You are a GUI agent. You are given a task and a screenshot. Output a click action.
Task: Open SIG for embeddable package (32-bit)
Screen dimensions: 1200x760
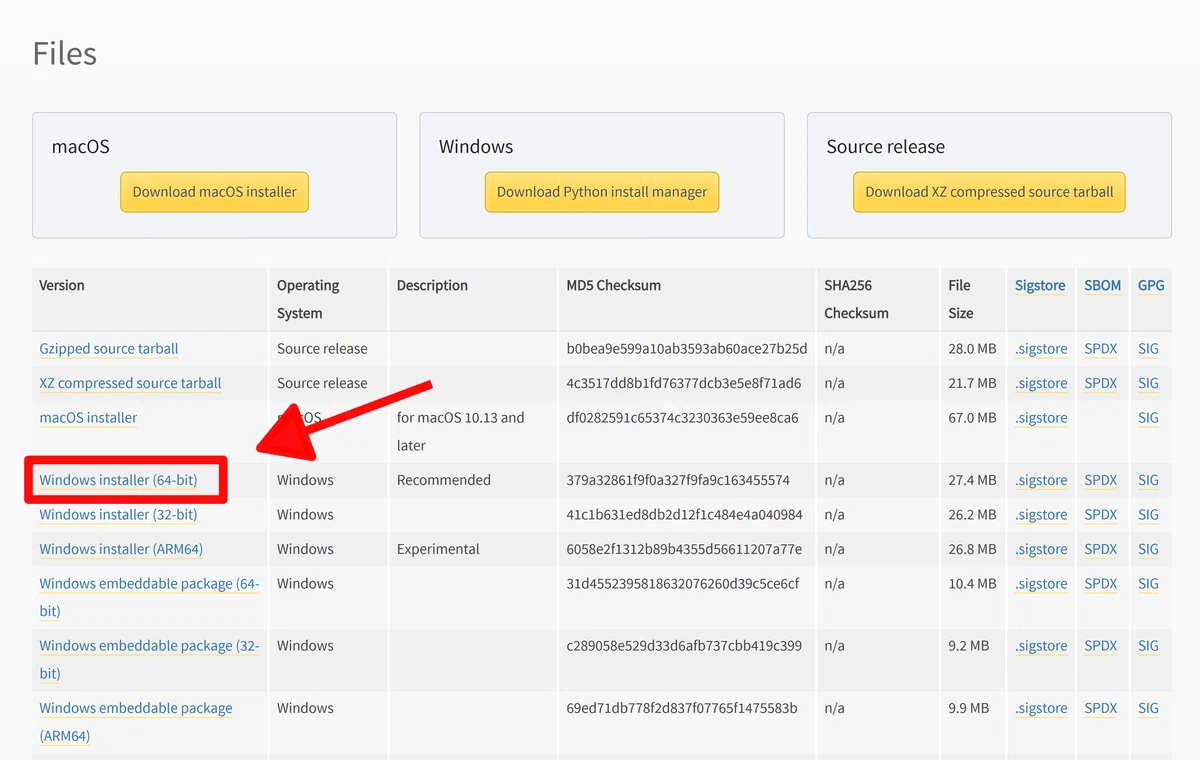point(1148,646)
